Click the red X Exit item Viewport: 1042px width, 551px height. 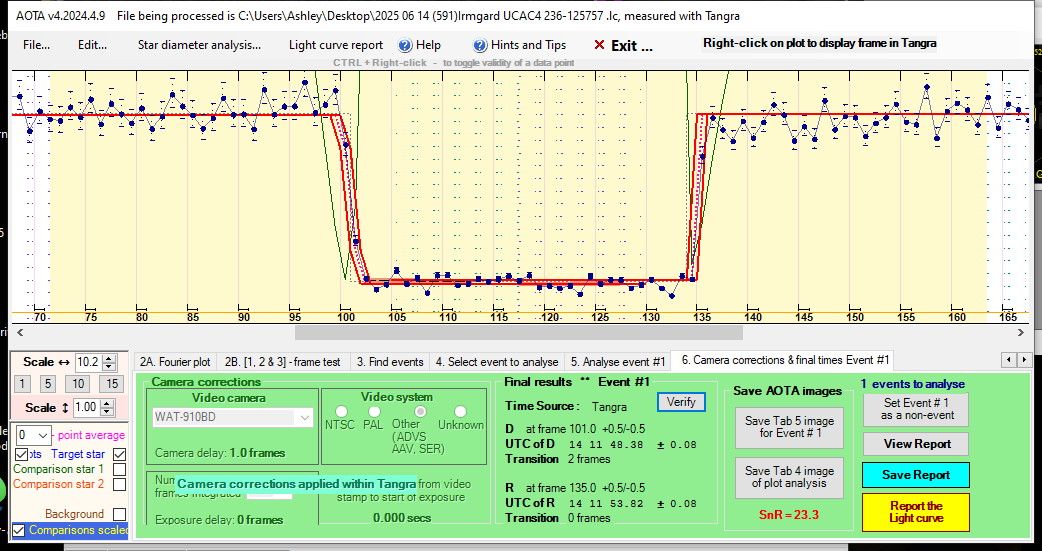(623, 45)
